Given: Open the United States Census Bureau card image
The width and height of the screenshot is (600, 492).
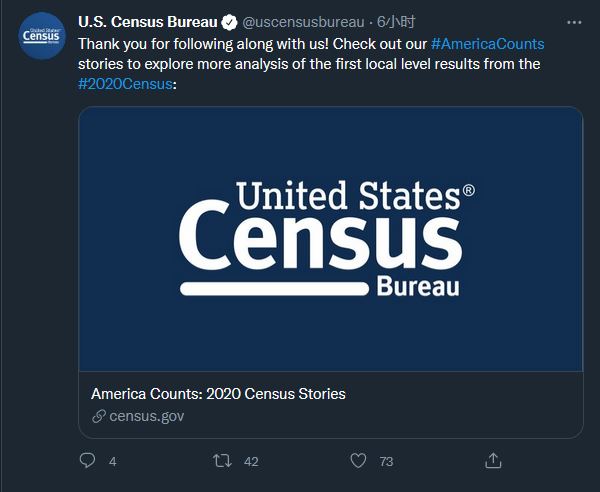Looking at the screenshot, I should pos(330,238).
